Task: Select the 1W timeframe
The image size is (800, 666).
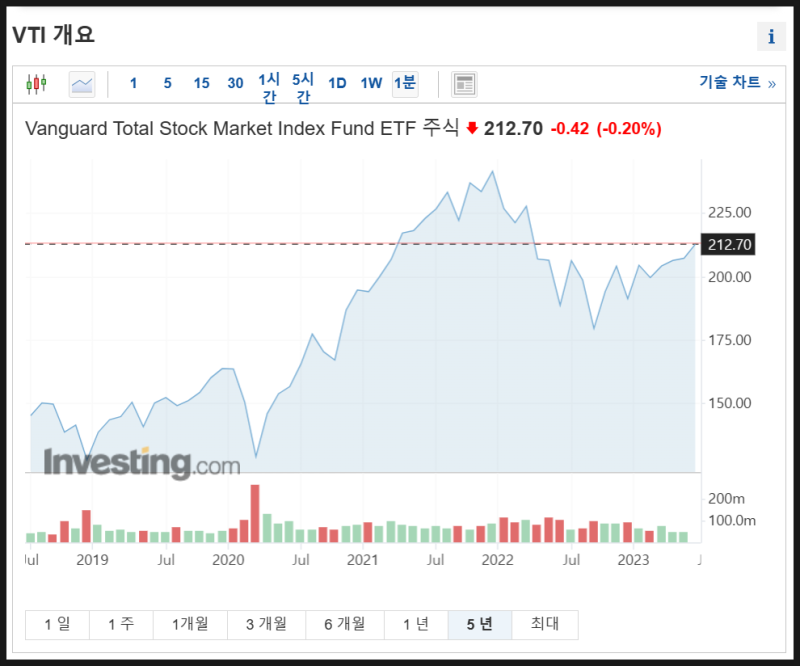Action: (x=371, y=84)
